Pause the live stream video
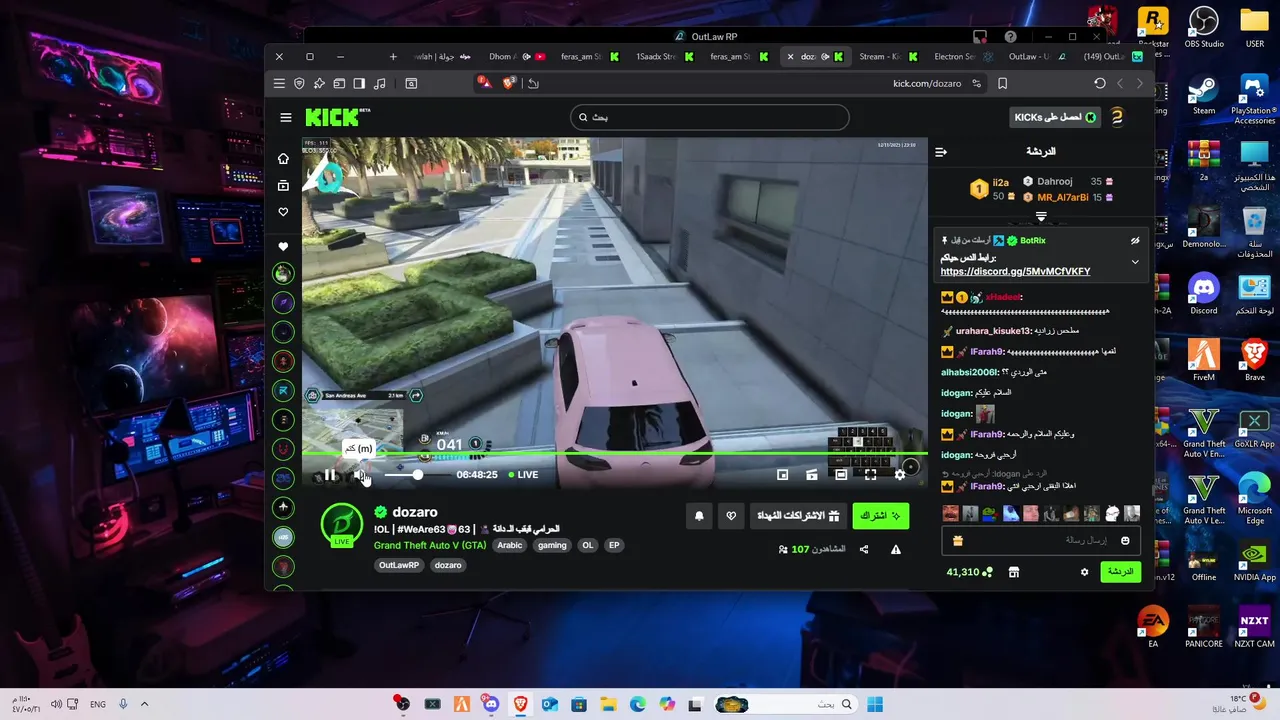Screen dimensions: 1280x720 pos(330,475)
